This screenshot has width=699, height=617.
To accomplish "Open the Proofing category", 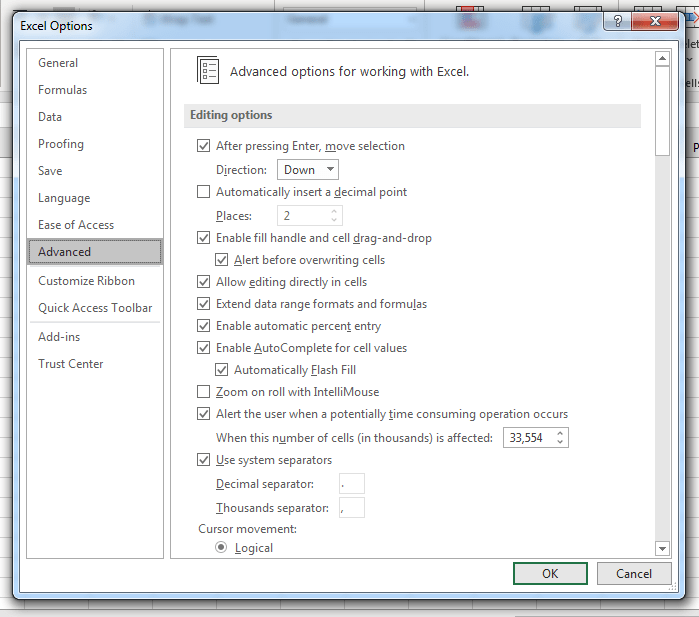I will pyautogui.click(x=95, y=144).
